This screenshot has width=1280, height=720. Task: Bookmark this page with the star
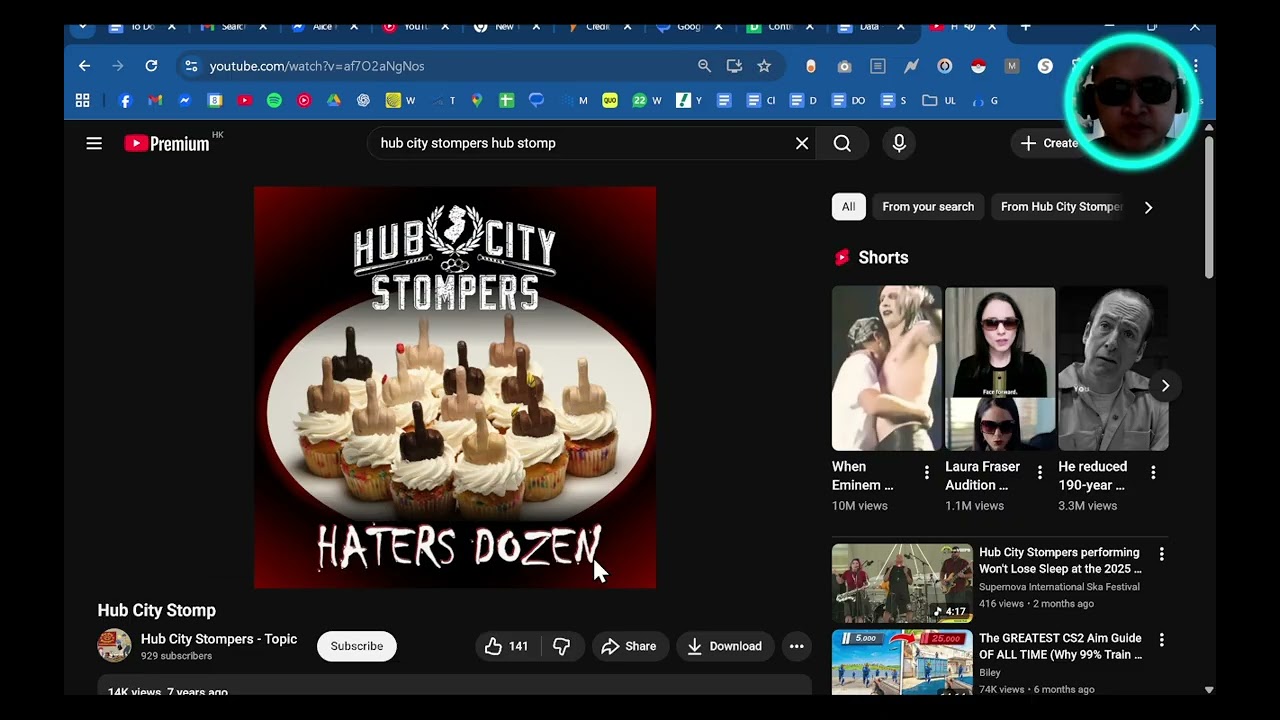point(764,66)
